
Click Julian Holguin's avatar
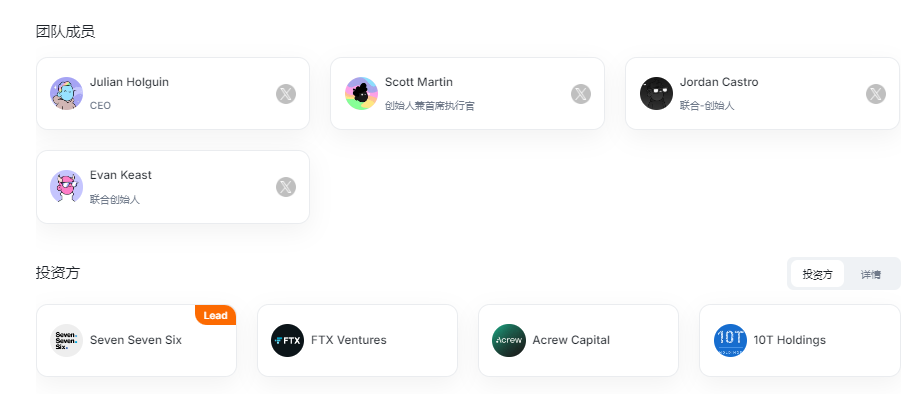[x=66, y=94]
